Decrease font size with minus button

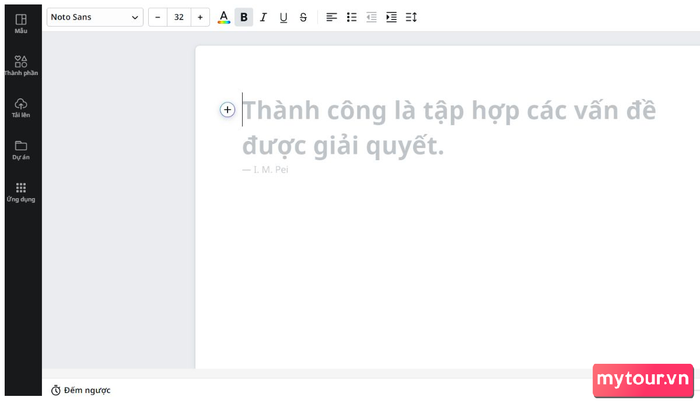[x=158, y=17]
